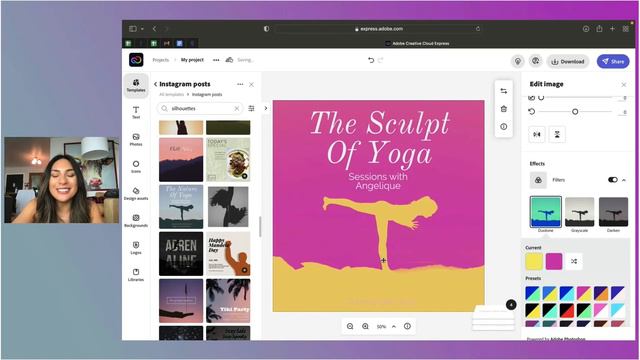Click Sessions with Angelique text on canvas

pyautogui.click(x=378, y=181)
